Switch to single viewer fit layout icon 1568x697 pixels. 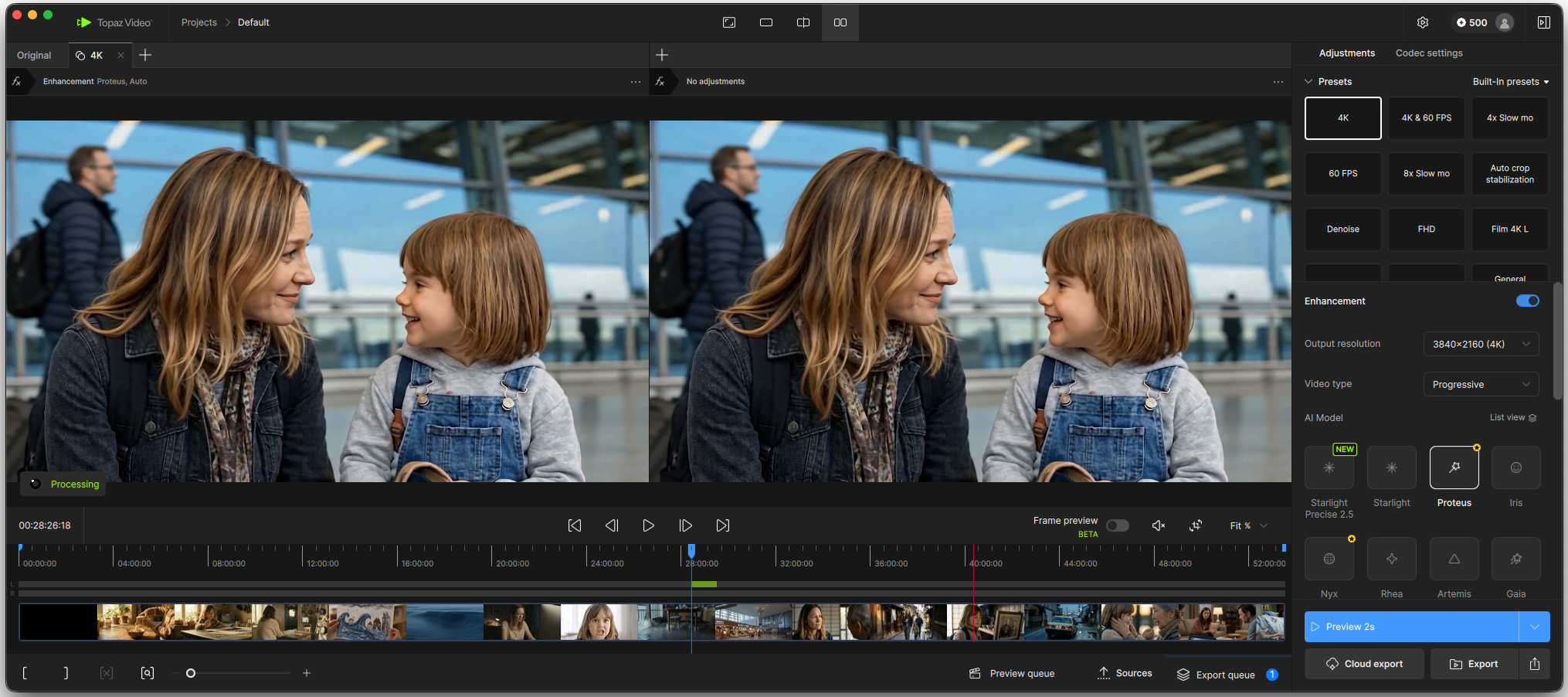coord(729,22)
